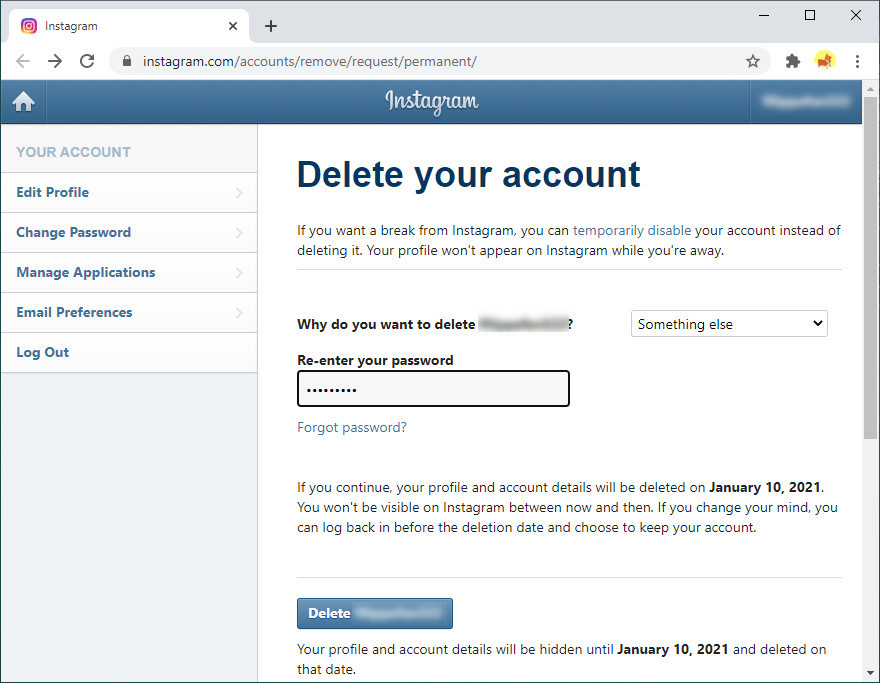Click Log Out in sidebar
880x683 pixels.
129,352
